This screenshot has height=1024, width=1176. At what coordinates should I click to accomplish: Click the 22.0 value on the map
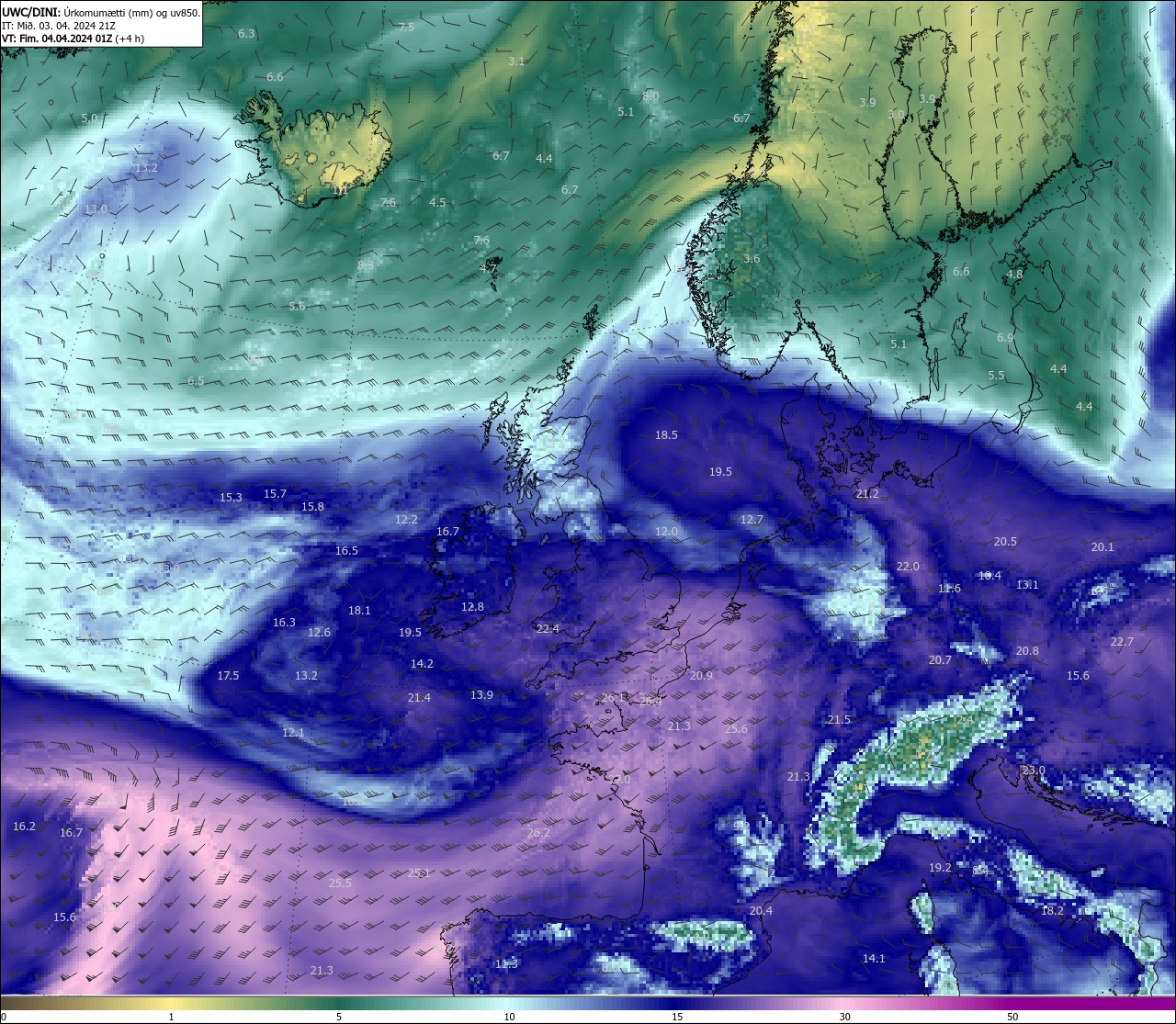coord(908,567)
